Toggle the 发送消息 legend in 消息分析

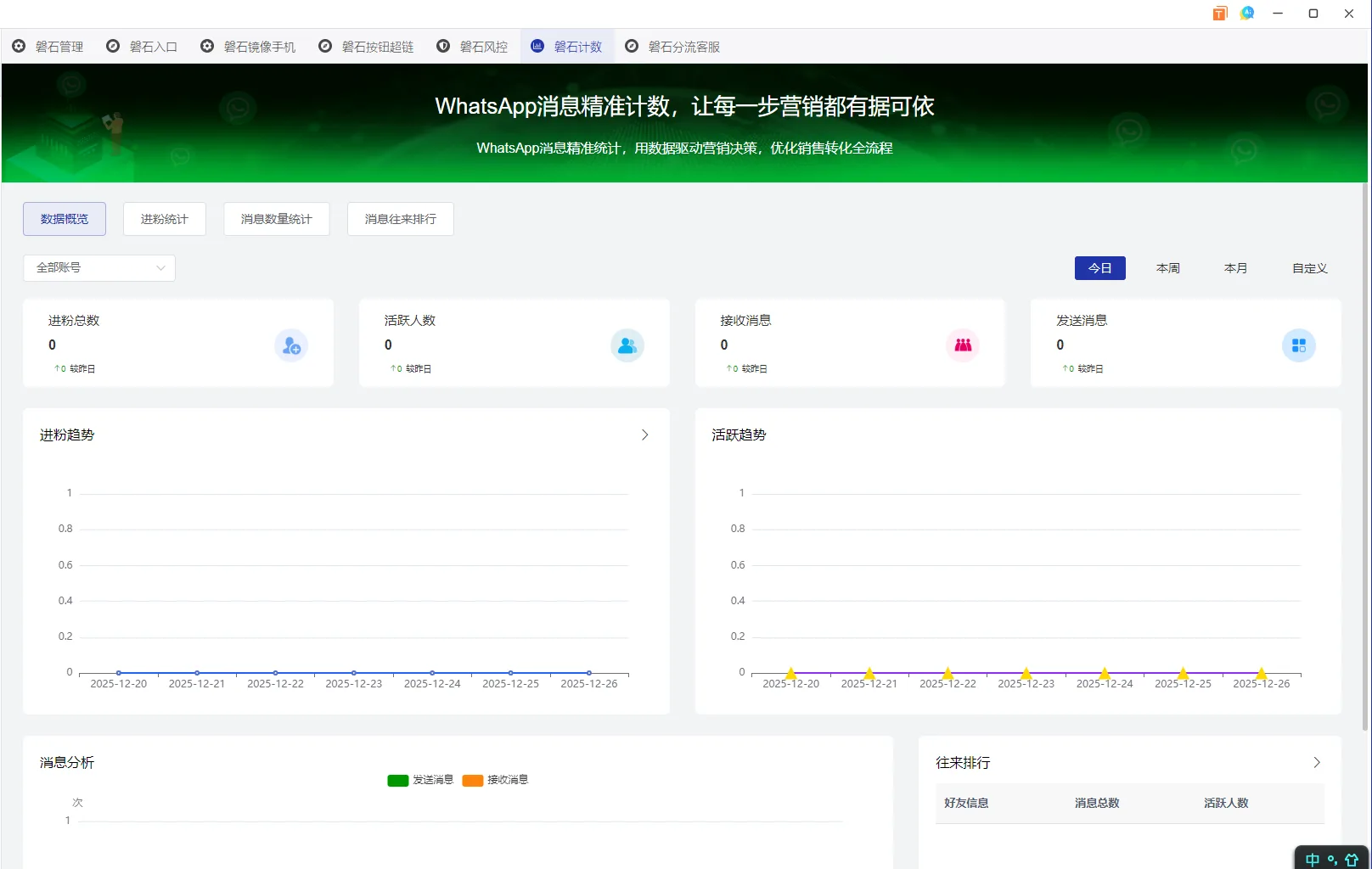(x=397, y=780)
